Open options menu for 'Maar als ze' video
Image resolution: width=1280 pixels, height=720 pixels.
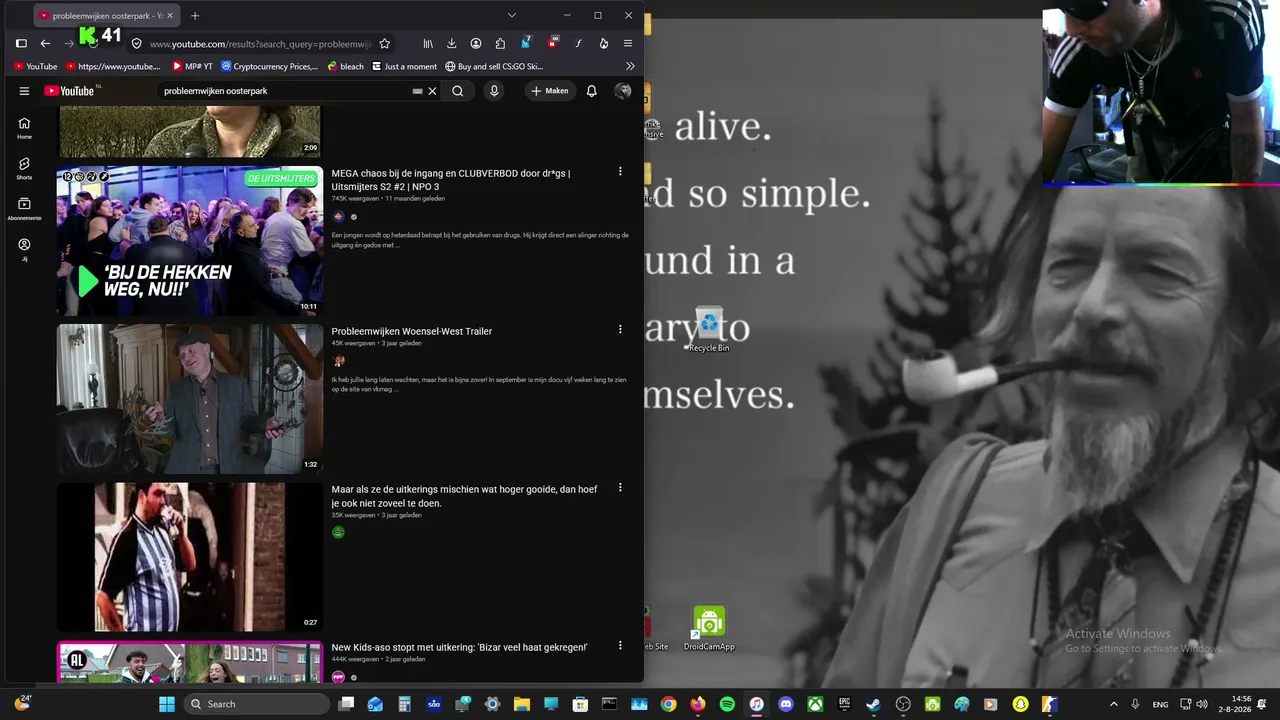[x=620, y=488]
